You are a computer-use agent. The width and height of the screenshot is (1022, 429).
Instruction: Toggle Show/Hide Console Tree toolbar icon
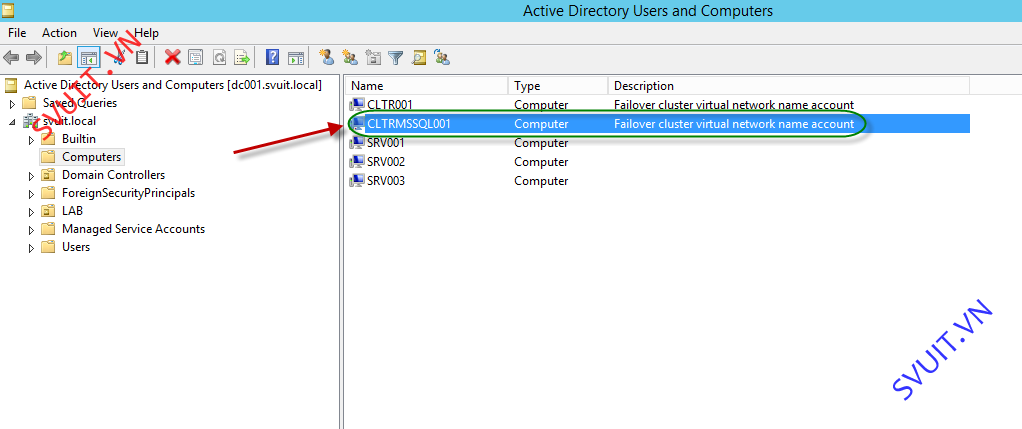88,57
